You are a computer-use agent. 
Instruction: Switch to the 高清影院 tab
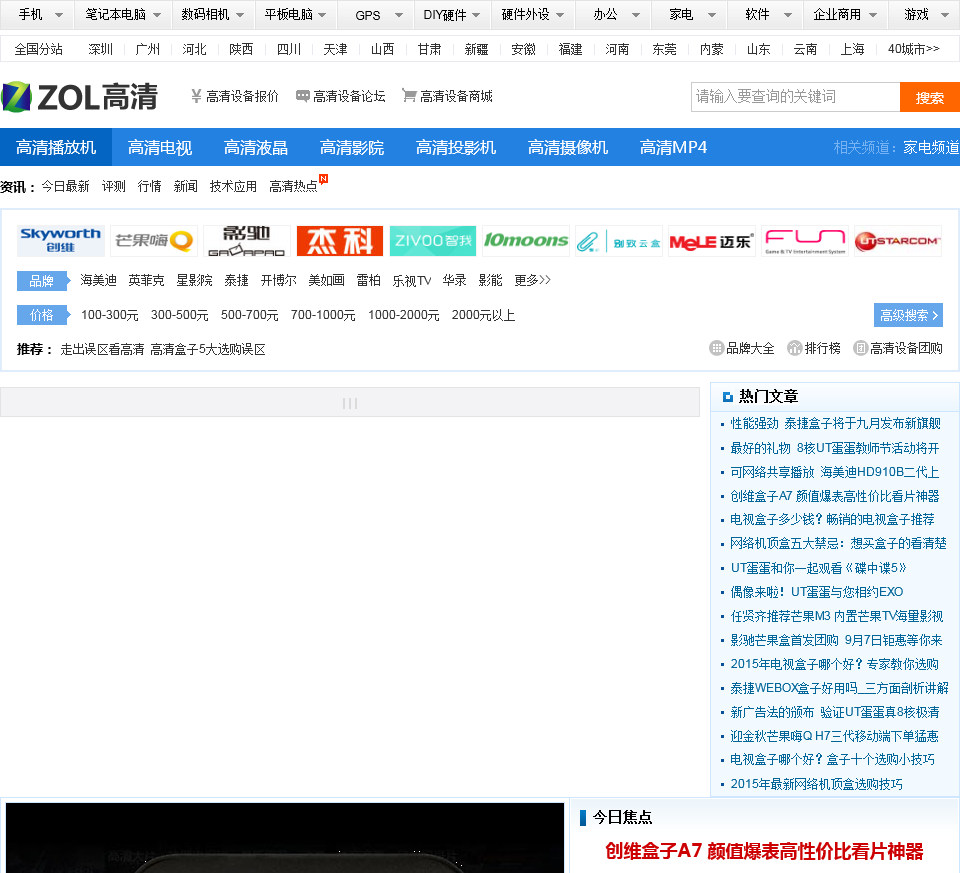[x=352, y=147]
